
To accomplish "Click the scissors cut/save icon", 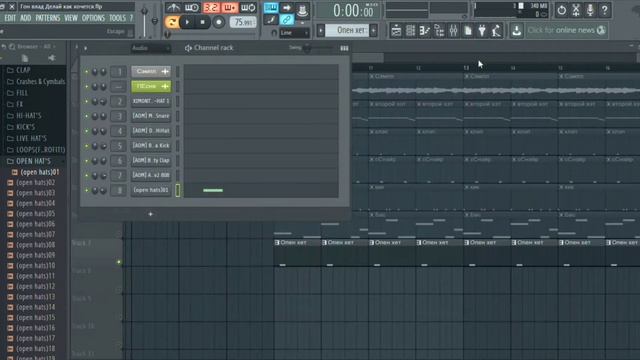I will pyautogui.click(x=576, y=10).
